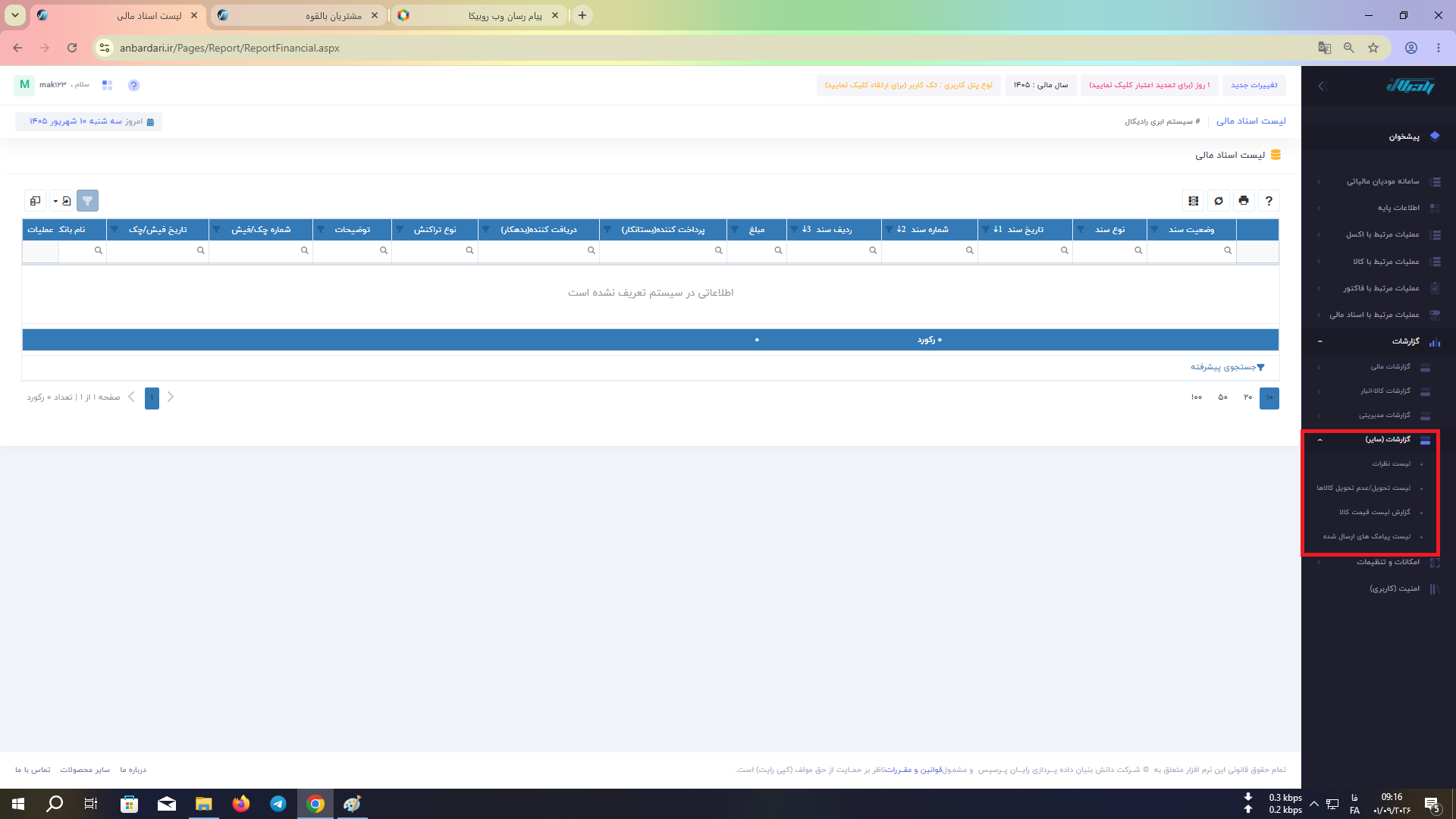Open filter funnel on شماره سند column
This screenshot has width=1456, height=819.
[889, 229]
